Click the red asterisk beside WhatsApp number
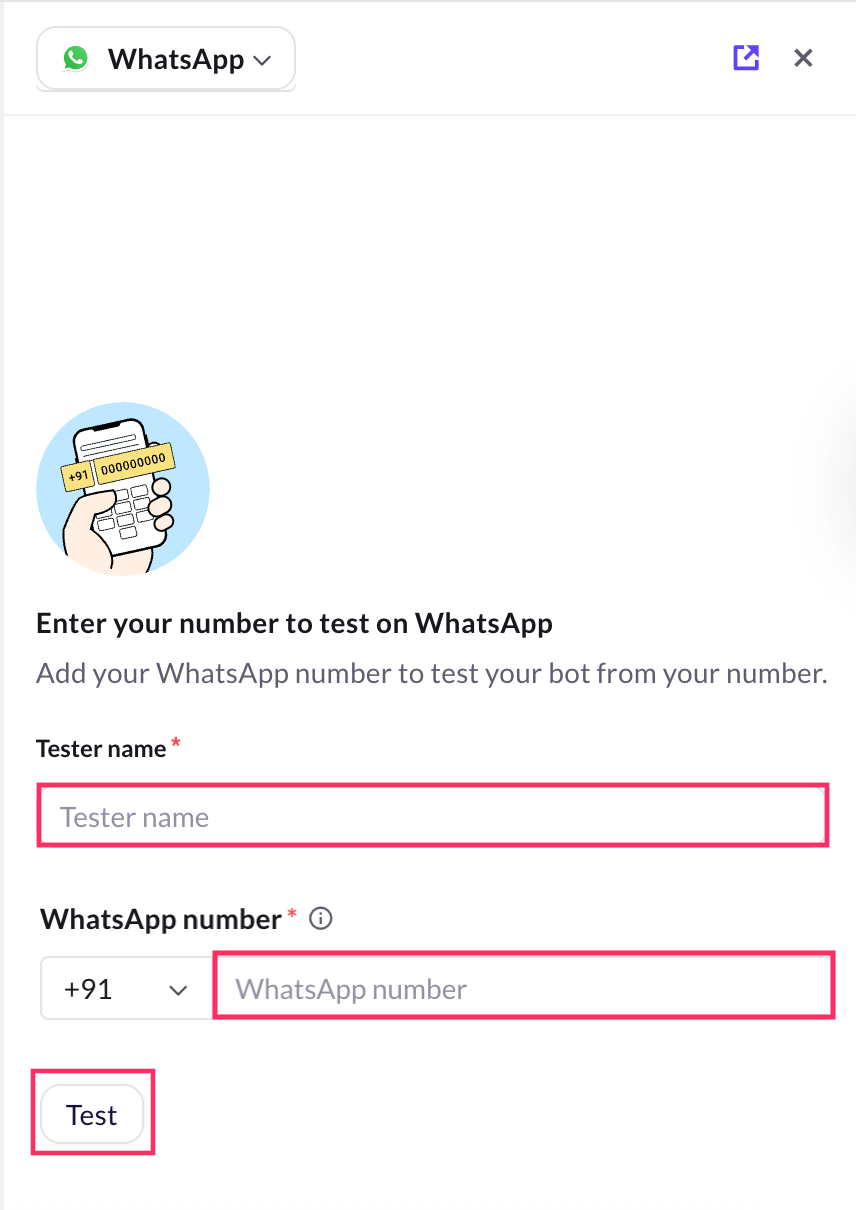Screen dimensions: 856x1210 (x=292, y=914)
